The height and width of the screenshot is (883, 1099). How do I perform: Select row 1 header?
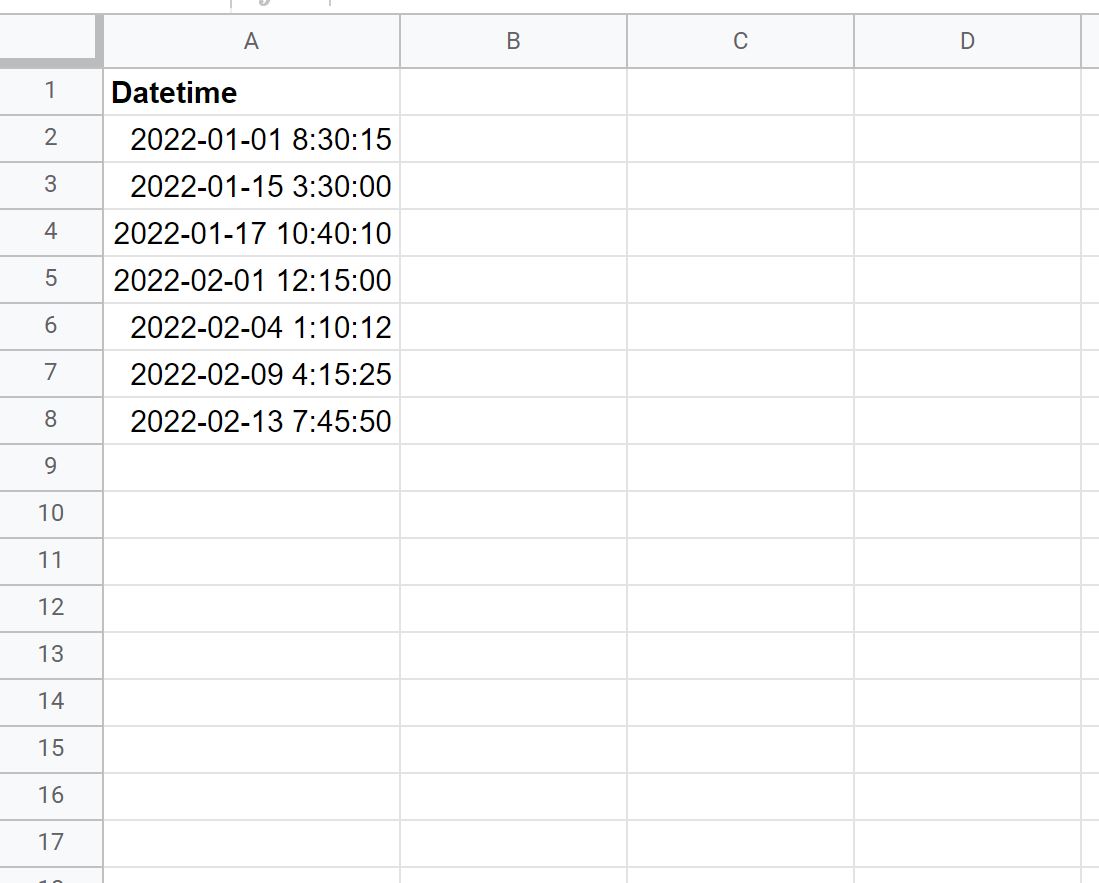[x=50, y=92]
